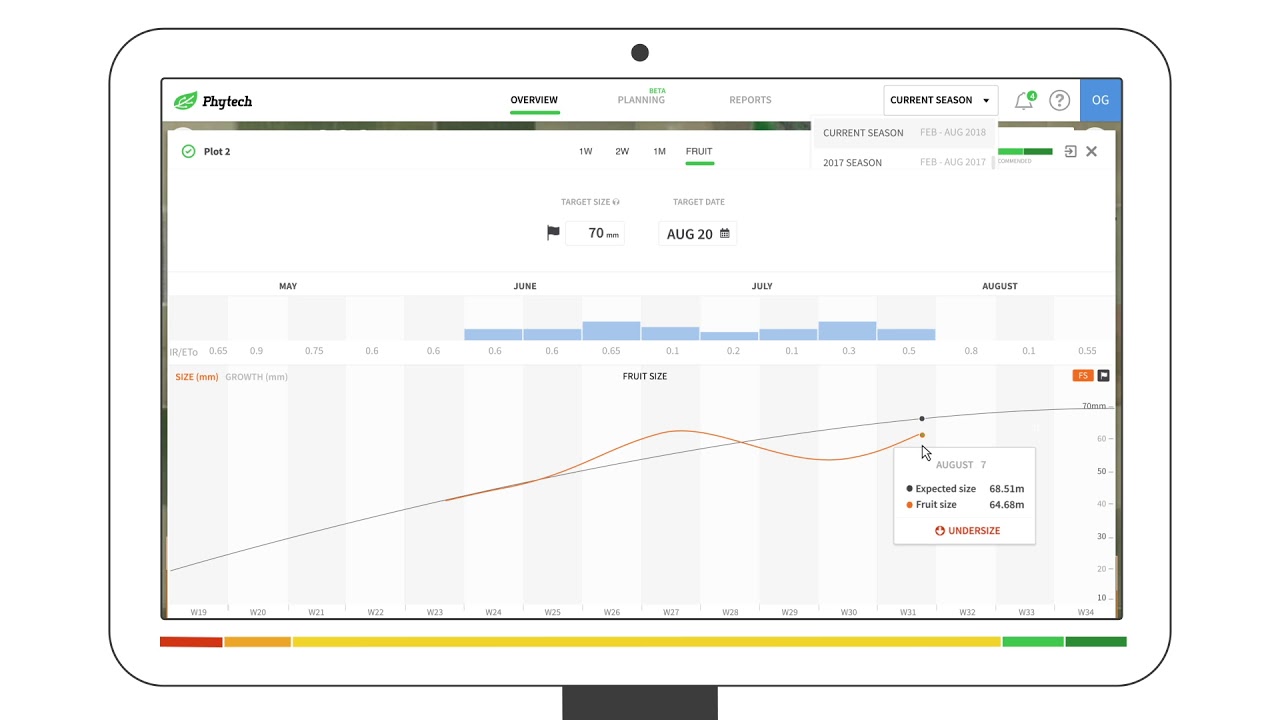Go to the OVERVIEW tab
The height and width of the screenshot is (720, 1280).
534,100
